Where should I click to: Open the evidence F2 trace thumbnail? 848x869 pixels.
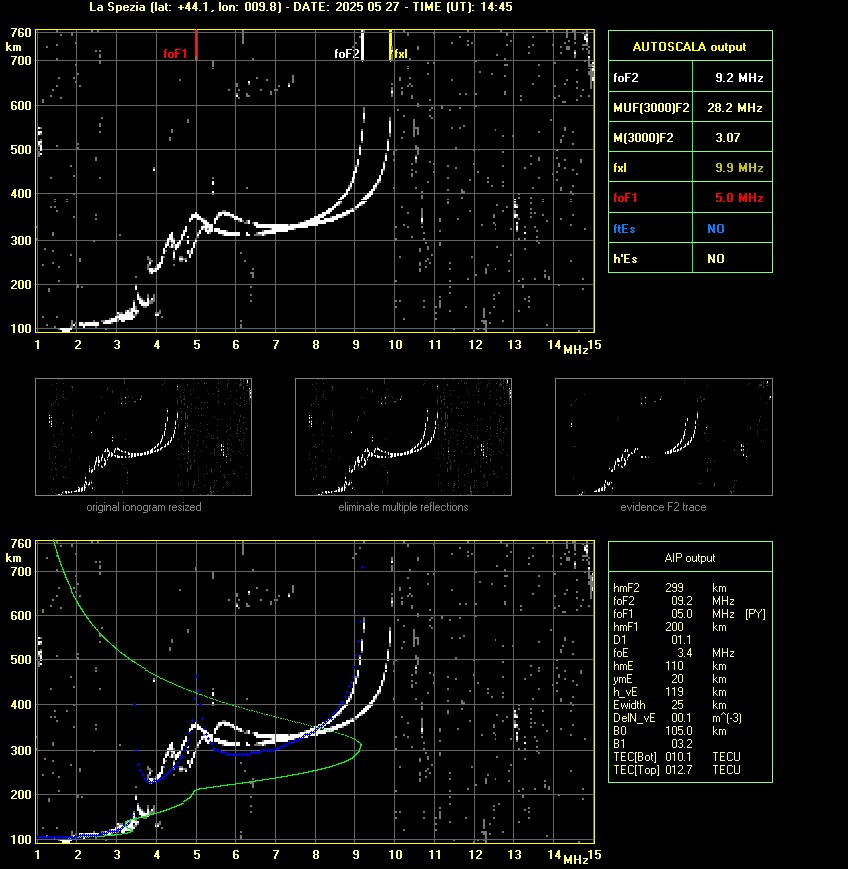663,437
